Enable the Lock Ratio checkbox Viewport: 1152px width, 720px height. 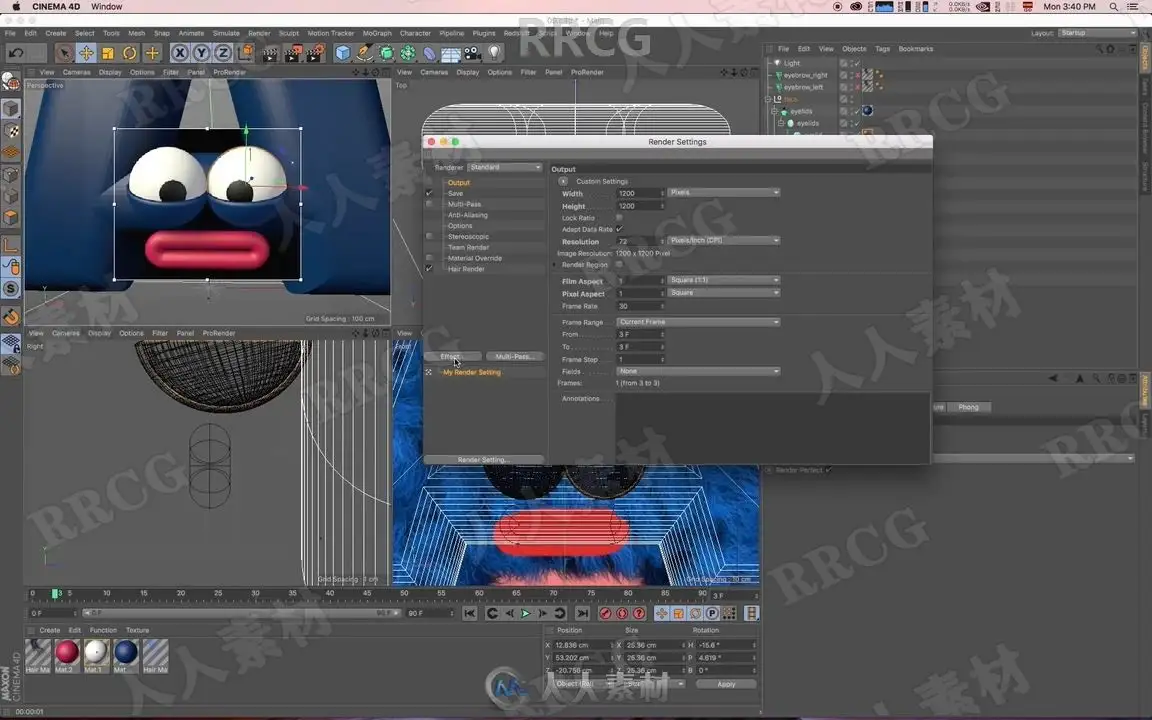(619, 217)
